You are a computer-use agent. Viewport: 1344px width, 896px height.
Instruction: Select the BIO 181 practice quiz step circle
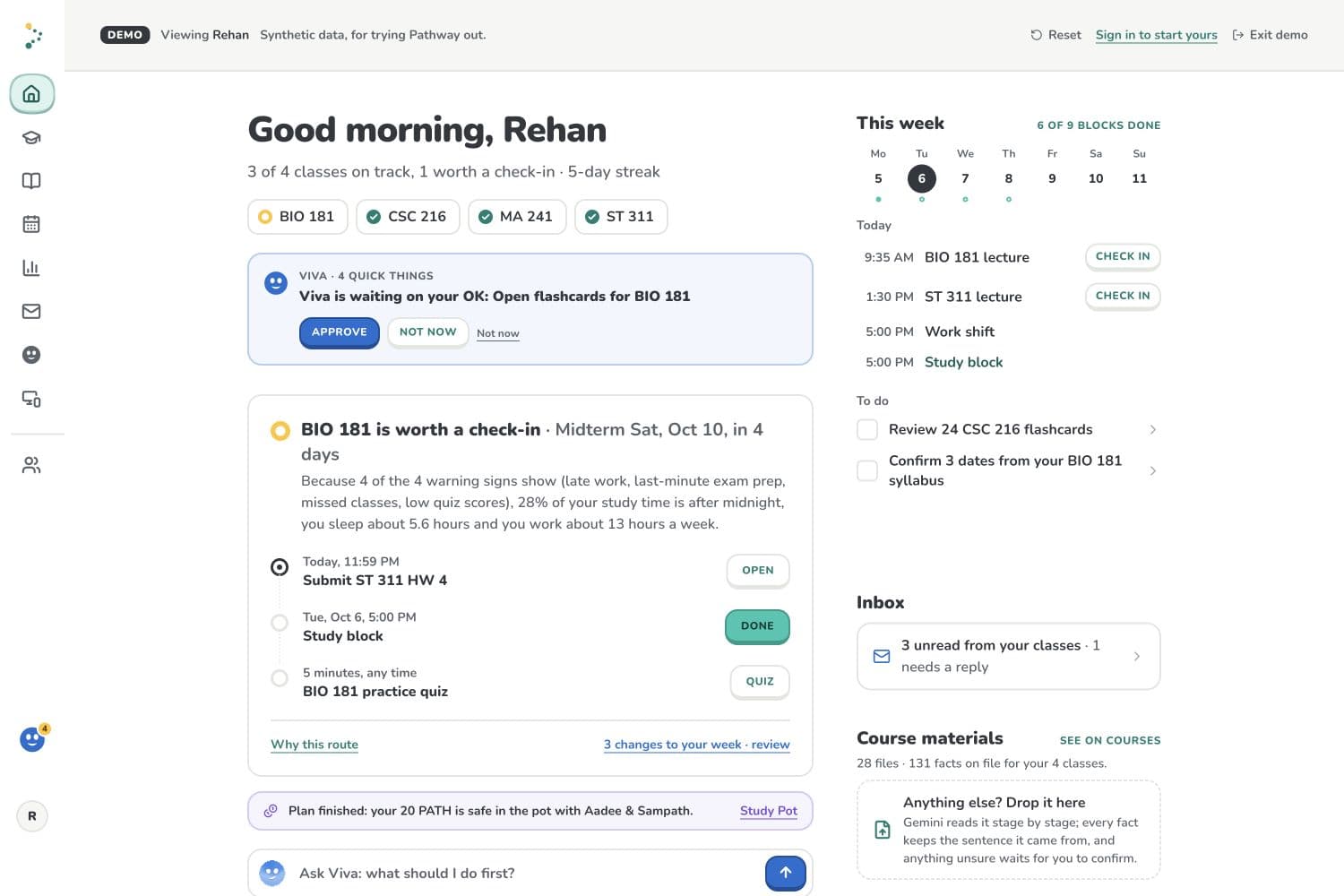coord(280,678)
